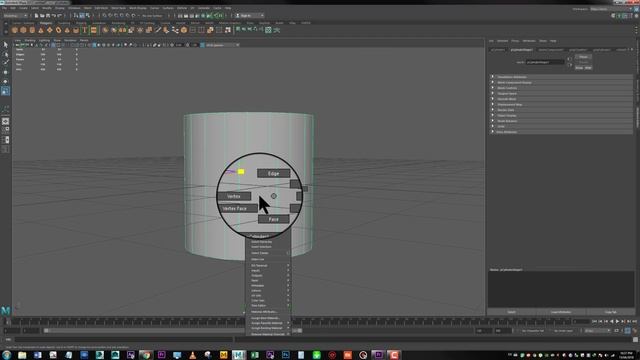Choose Edge in the marking menu

pos(273,173)
